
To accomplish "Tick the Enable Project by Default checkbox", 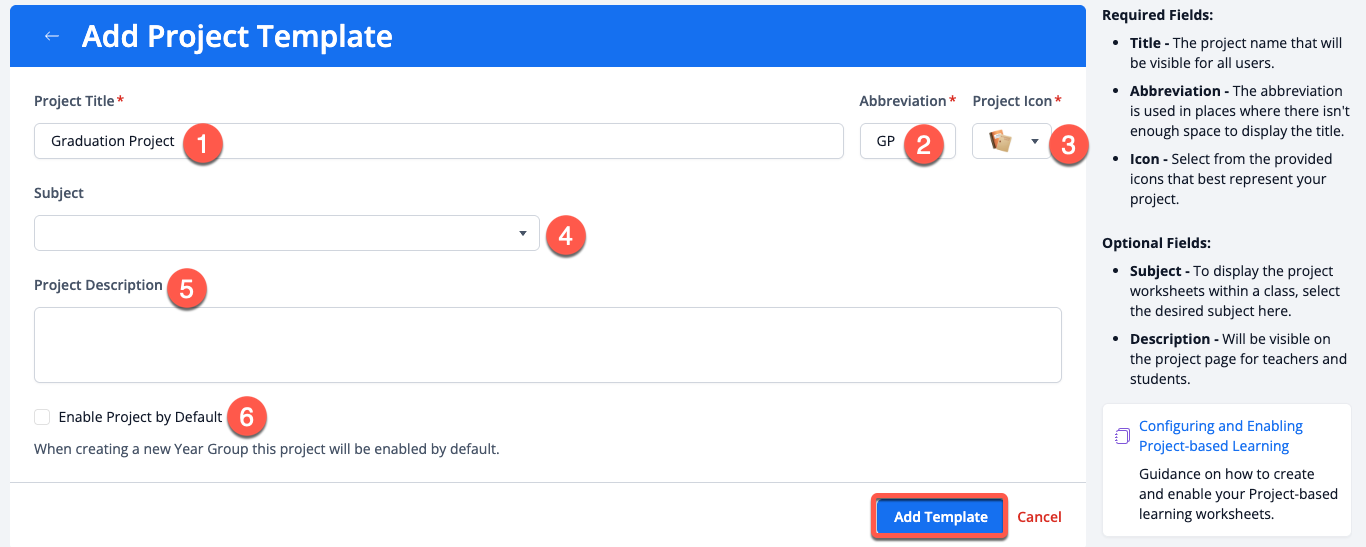I will point(42,417).
